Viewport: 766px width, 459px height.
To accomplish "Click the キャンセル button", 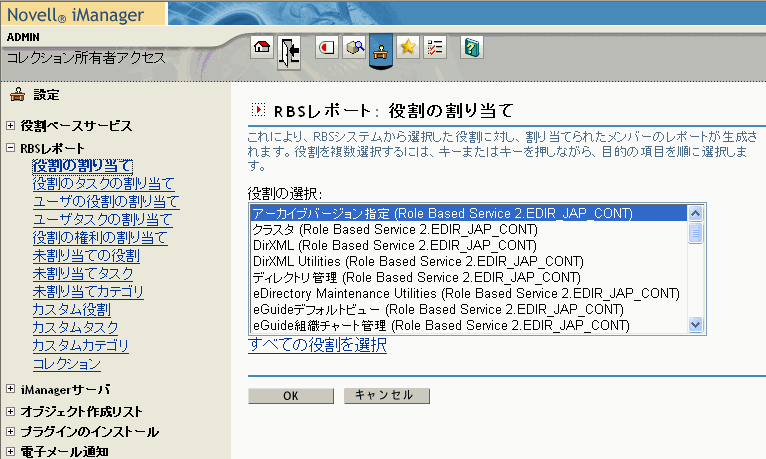I will click(386, 396).
